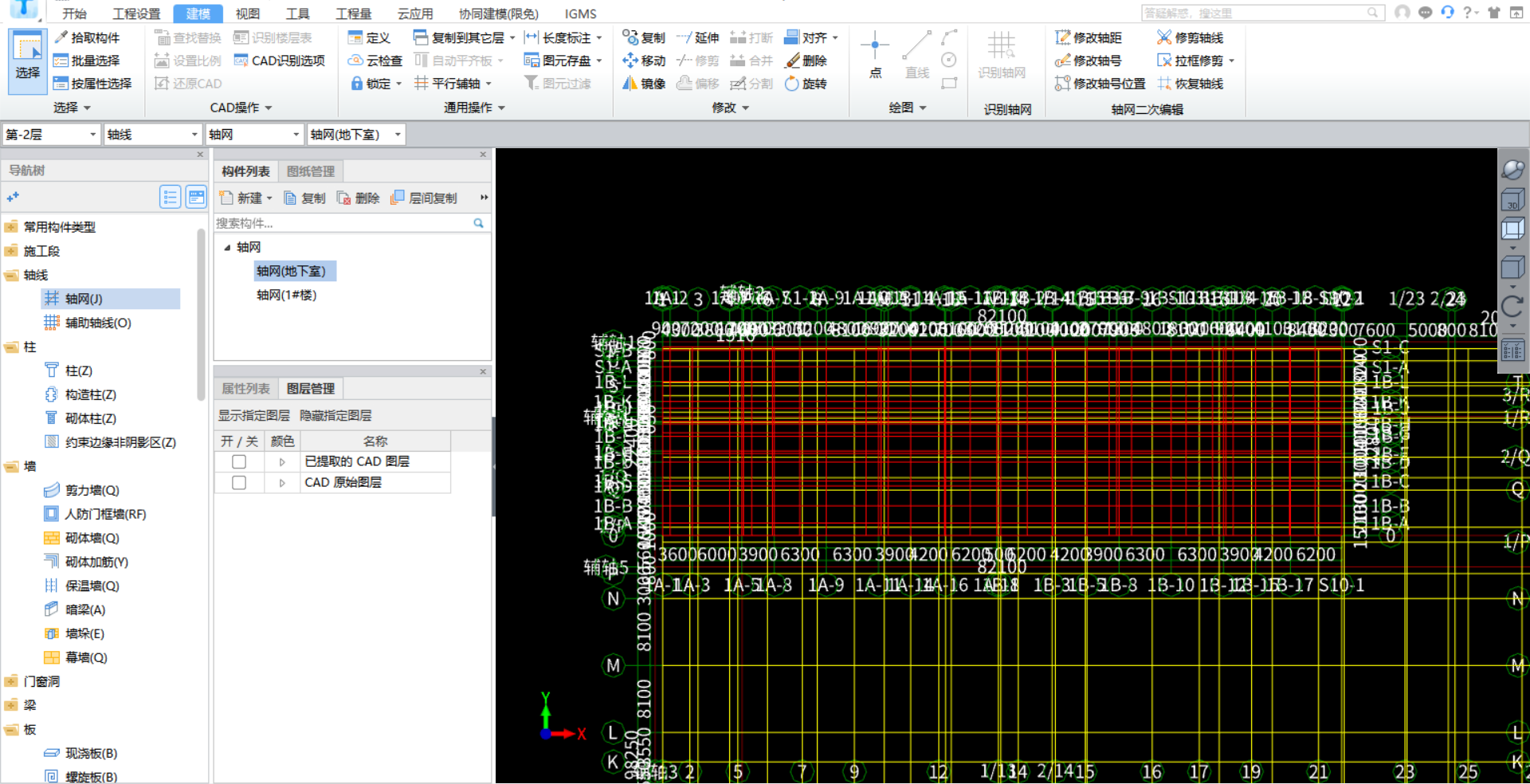Expand the 门窗洞 folder
The height and width of the screenshot is (784, 1530).
[11, 681]
